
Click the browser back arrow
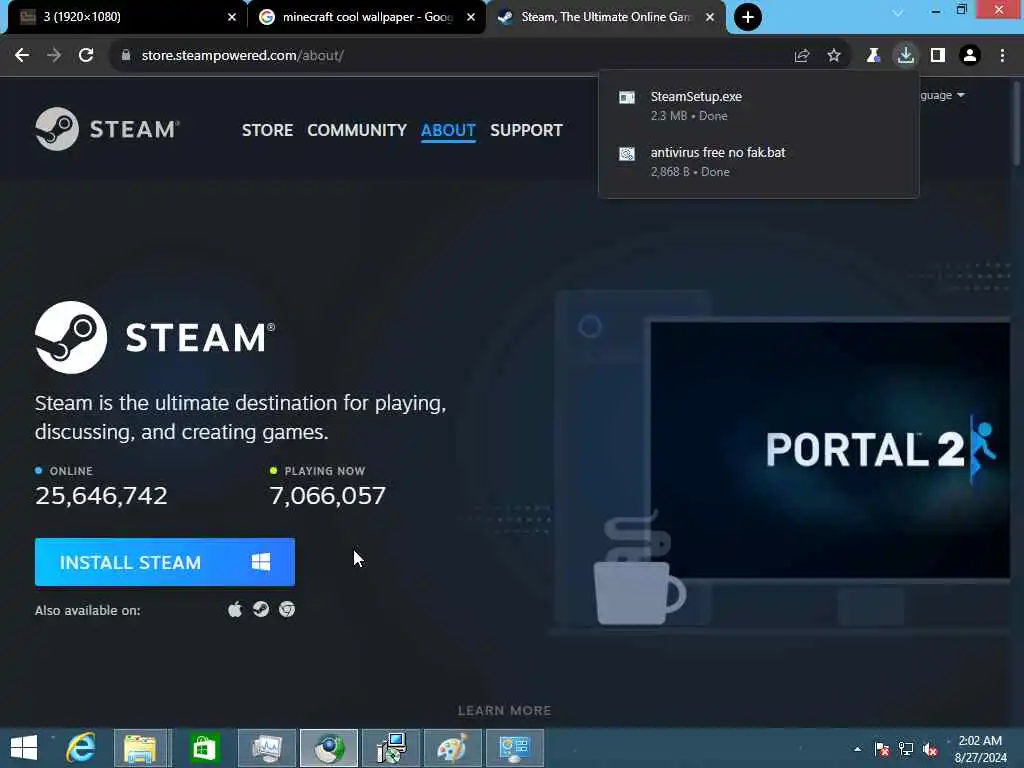click(22, 56)
